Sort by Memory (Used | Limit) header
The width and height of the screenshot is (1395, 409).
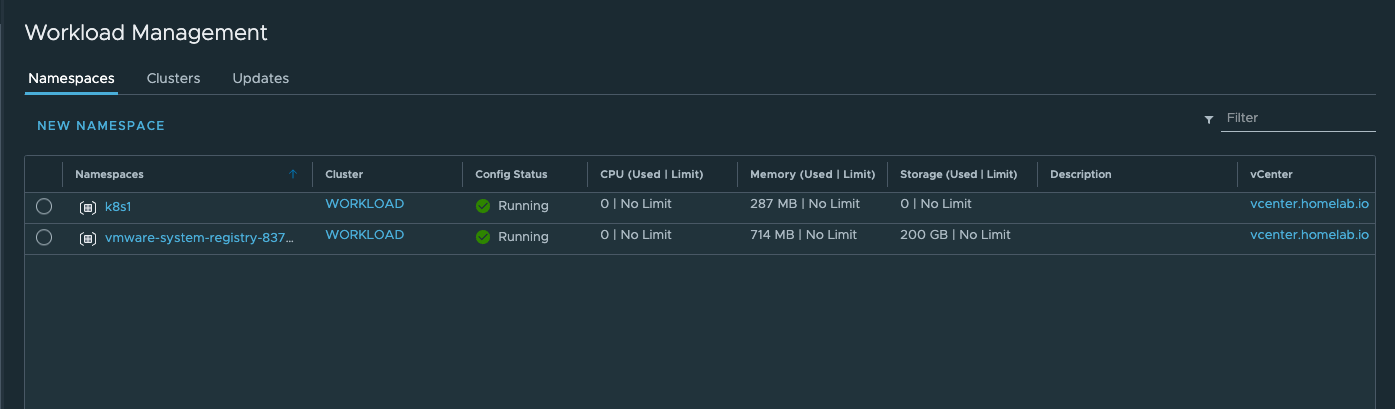pyautogui.click(x=812, y=174)
